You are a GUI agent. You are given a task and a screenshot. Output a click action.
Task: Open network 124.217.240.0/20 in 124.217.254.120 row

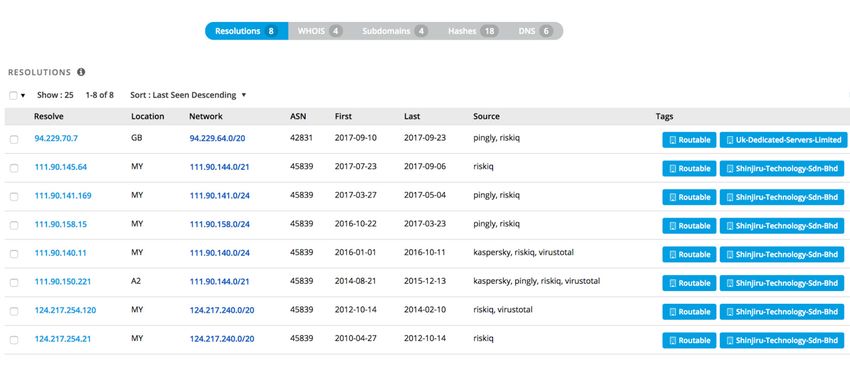[222, 310]
